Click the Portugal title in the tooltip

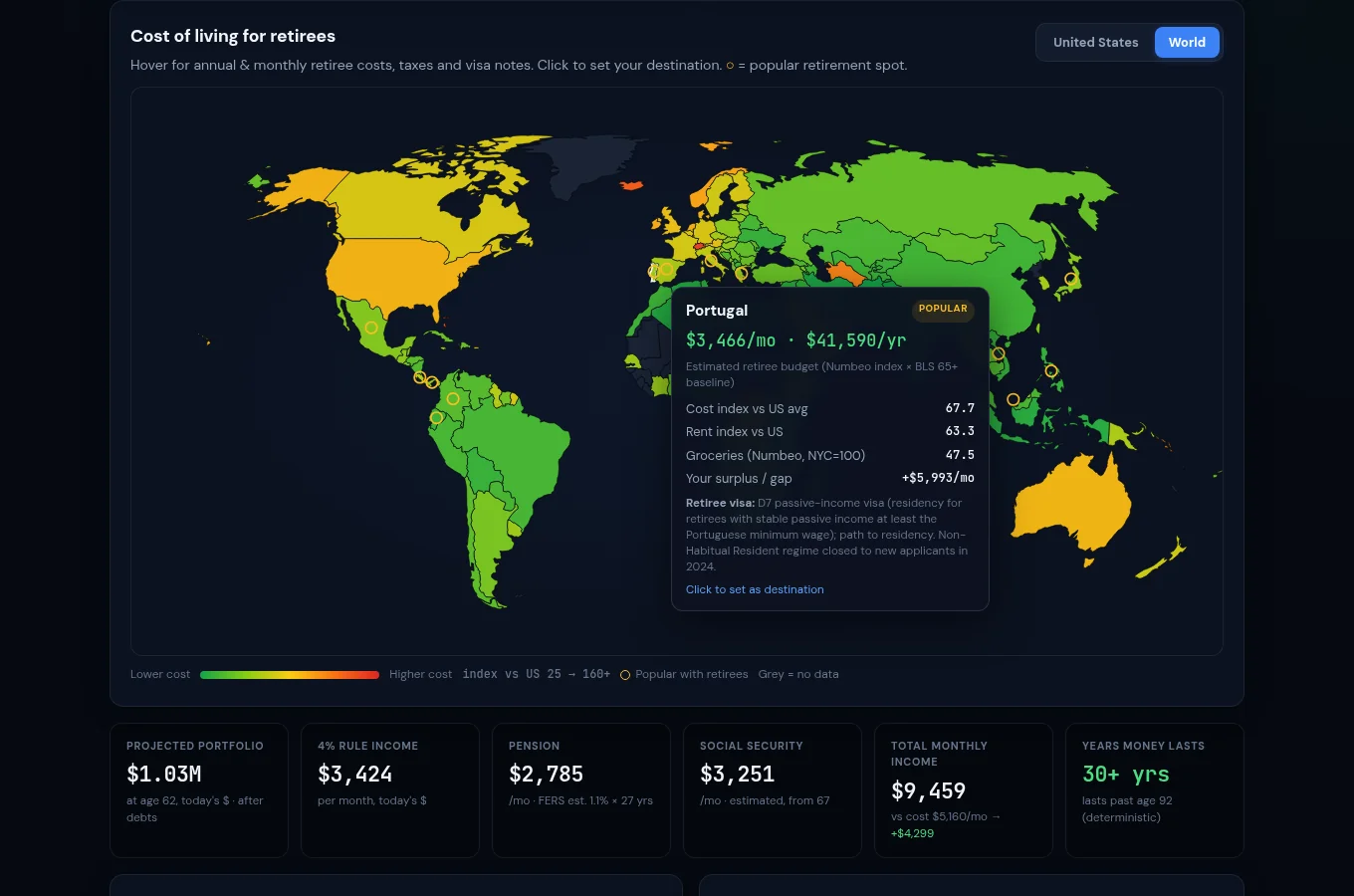(717, 311)
